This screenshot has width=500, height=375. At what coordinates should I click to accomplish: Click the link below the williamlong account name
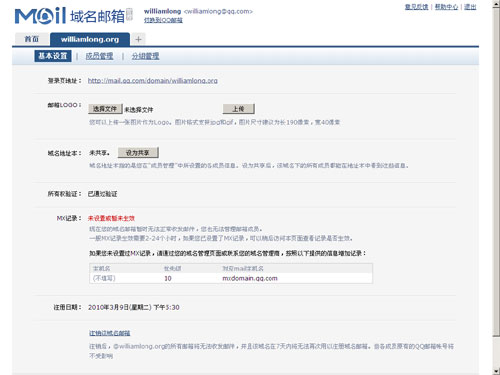163,20
